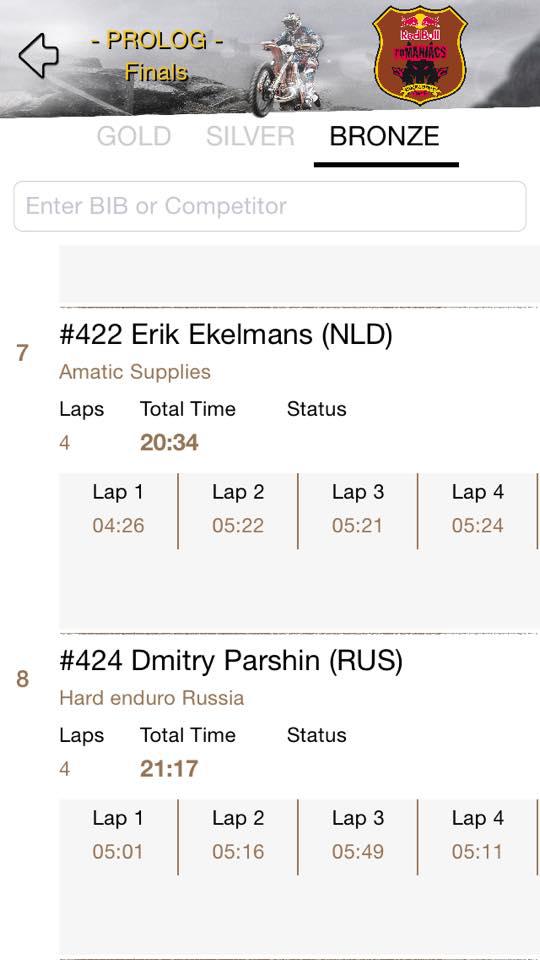
Task: Switch to the GOLD tab
Action: pyautogui.click(x=133, y=136)
